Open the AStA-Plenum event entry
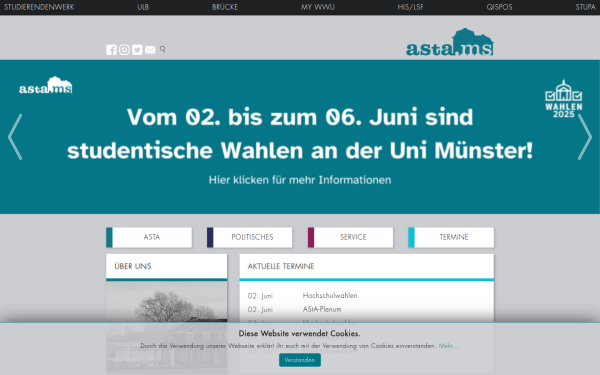600x375 pixels. [322, 309]
